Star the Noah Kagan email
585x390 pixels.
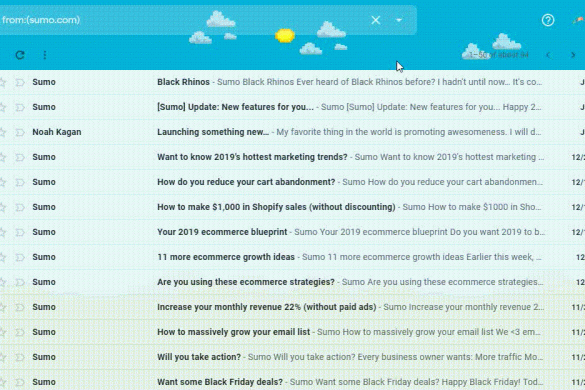pyautogui.click(x=2, y=132)
